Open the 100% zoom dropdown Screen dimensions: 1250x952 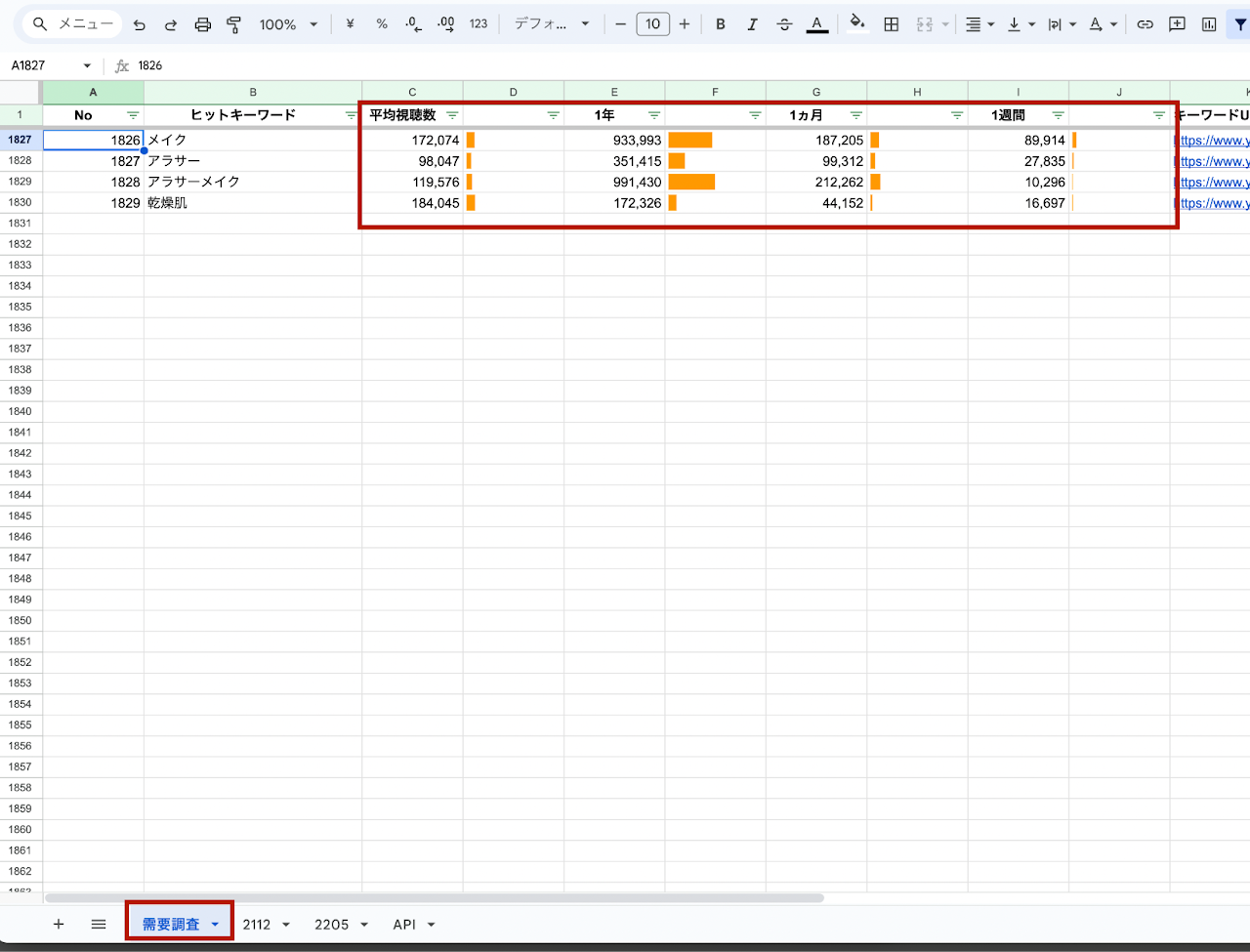click(x=288, y=24)
